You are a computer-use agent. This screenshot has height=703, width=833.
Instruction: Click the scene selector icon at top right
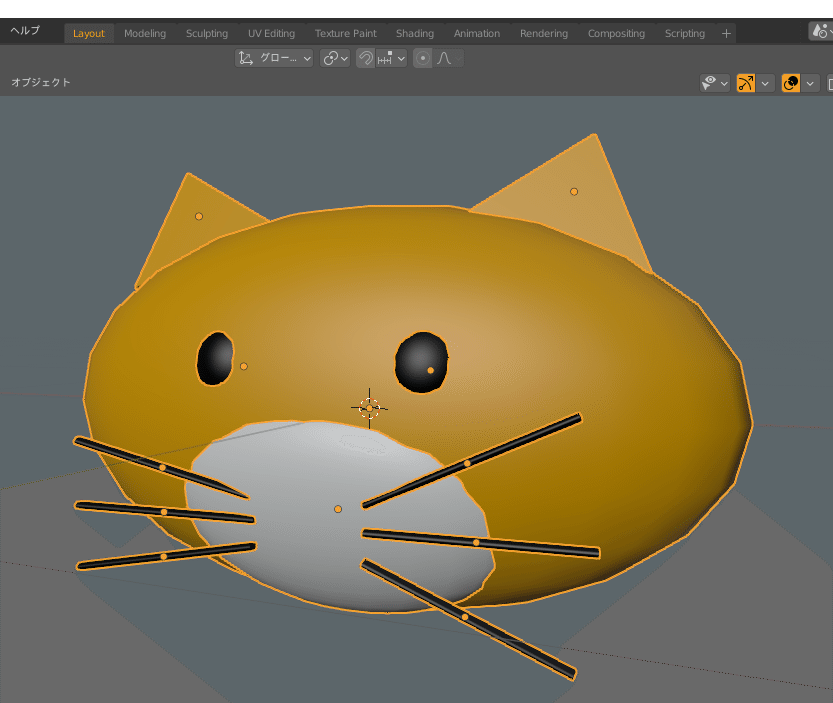821,31
